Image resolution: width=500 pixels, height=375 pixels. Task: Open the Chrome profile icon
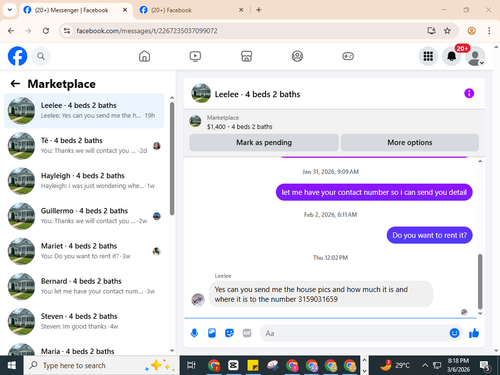point(471,31)
